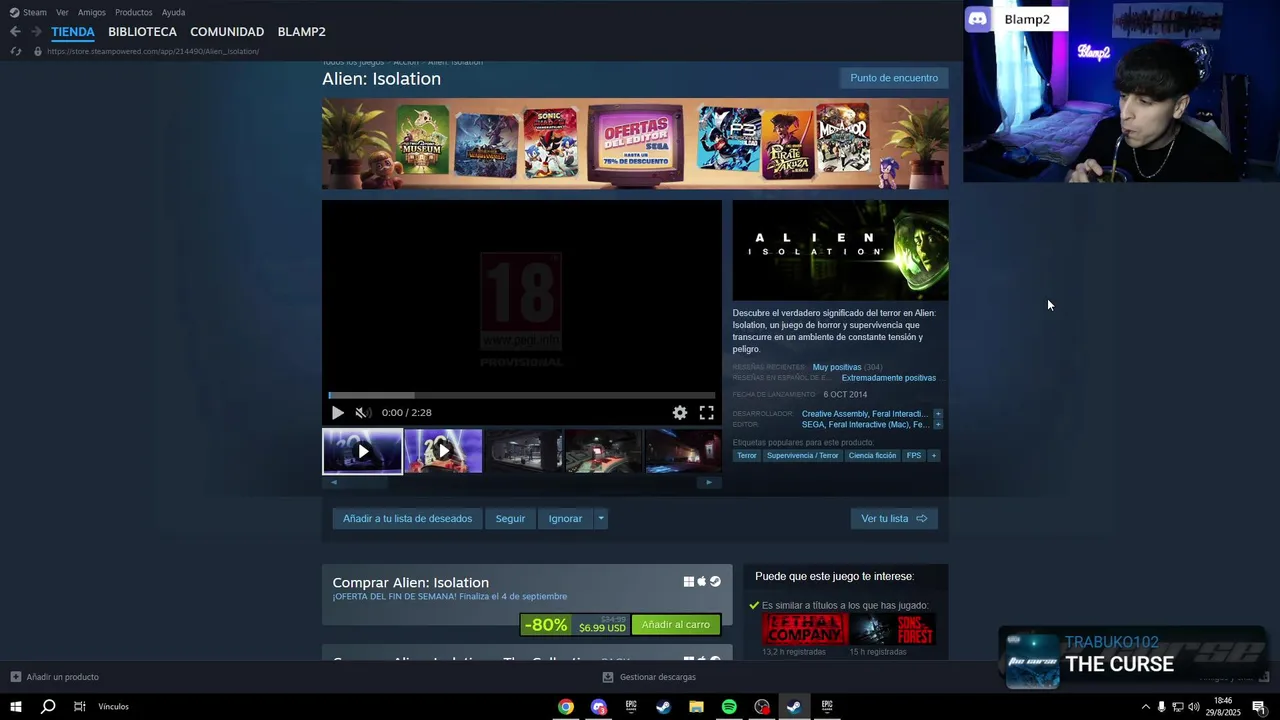Add game to wishlist with Añadir button
The image size is (1280, 720).
pos(408,519)
